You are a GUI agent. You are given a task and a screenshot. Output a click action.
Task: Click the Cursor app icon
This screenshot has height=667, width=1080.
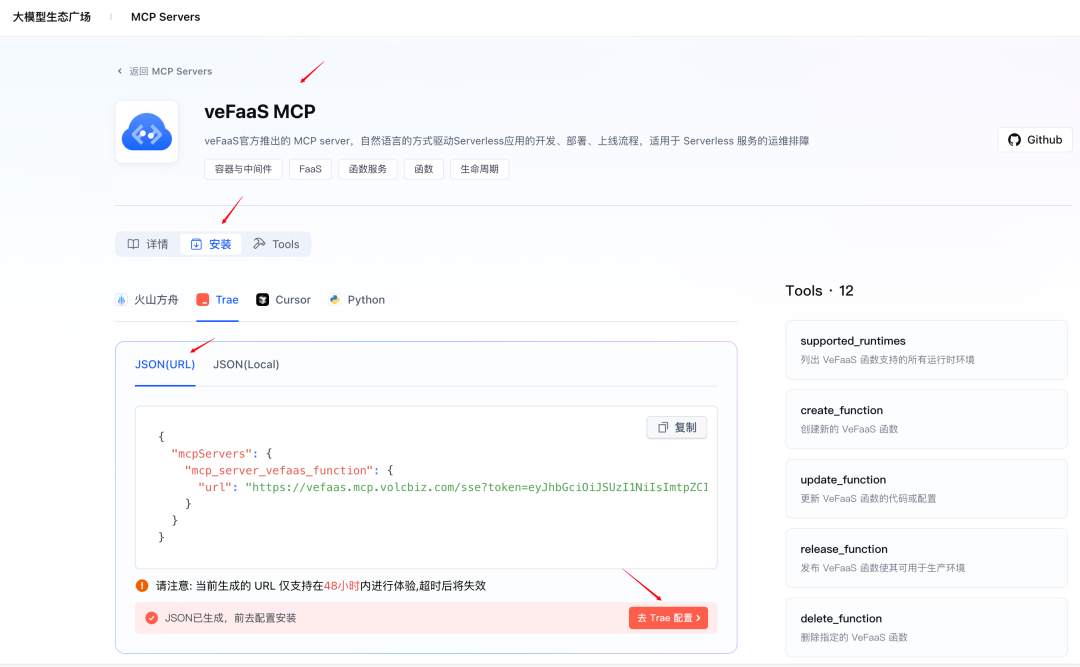pyautogui.click(x=262, y=300)
